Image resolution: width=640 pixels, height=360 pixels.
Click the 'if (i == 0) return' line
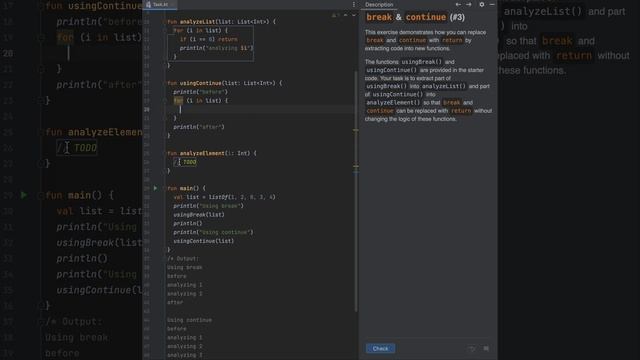pos(209,39)
